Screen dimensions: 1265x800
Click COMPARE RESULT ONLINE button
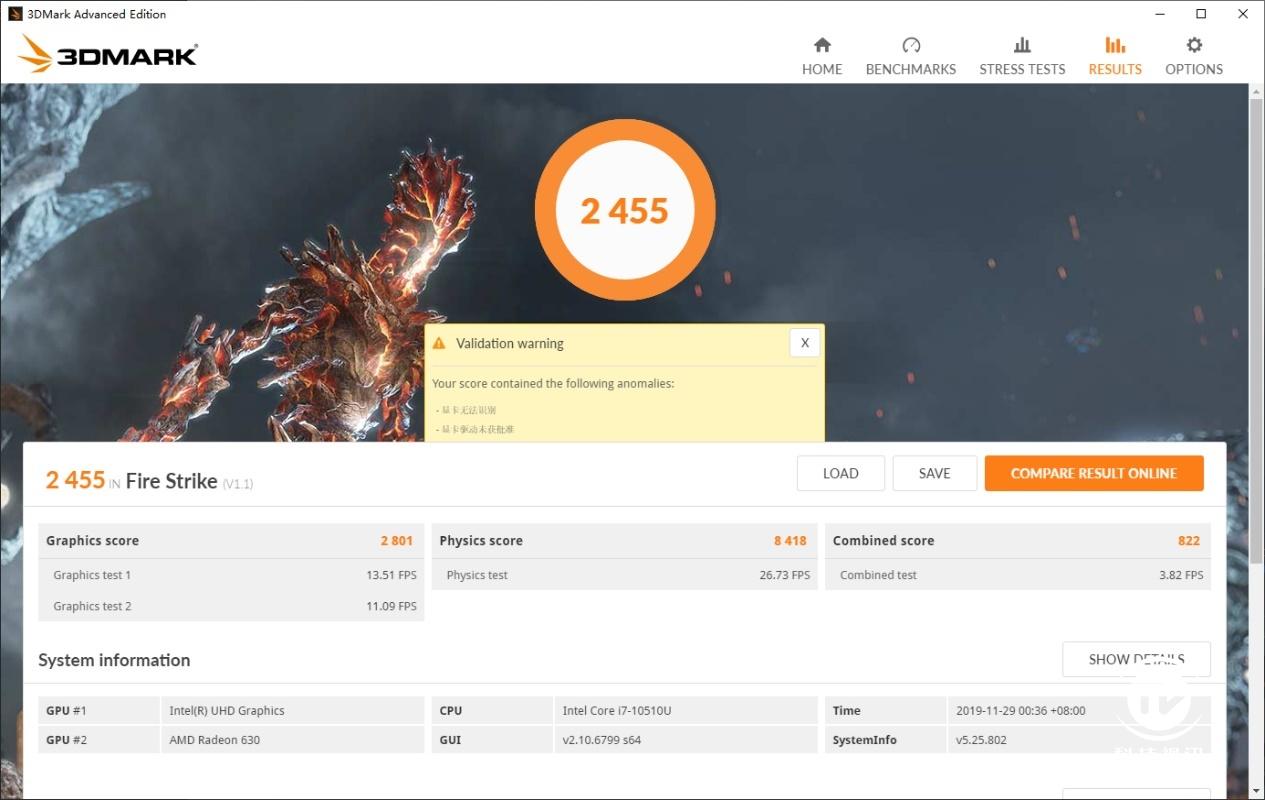pyautogui.click(x=1093, y=473)
